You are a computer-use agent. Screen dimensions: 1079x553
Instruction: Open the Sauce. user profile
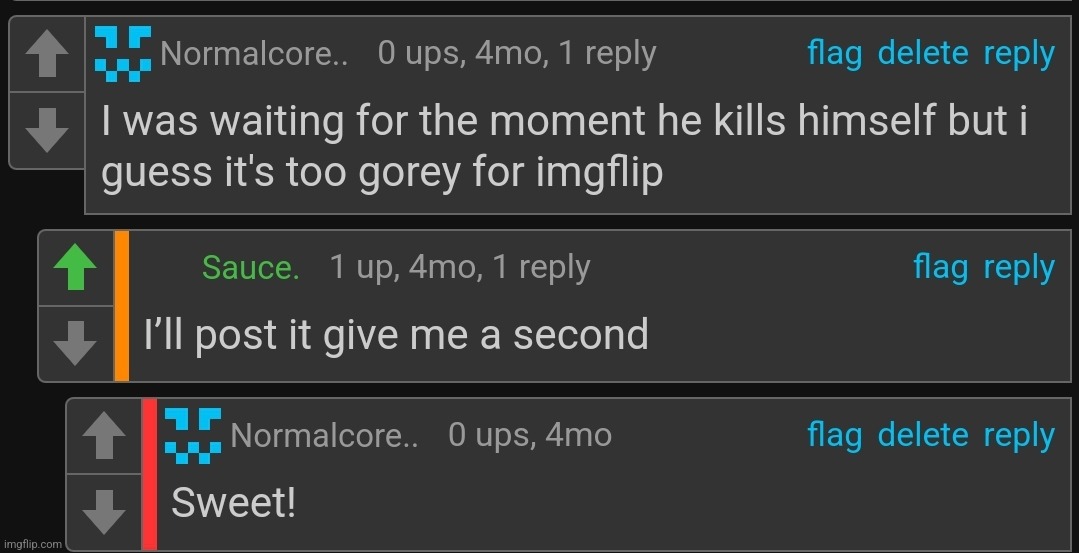(250, 267)
